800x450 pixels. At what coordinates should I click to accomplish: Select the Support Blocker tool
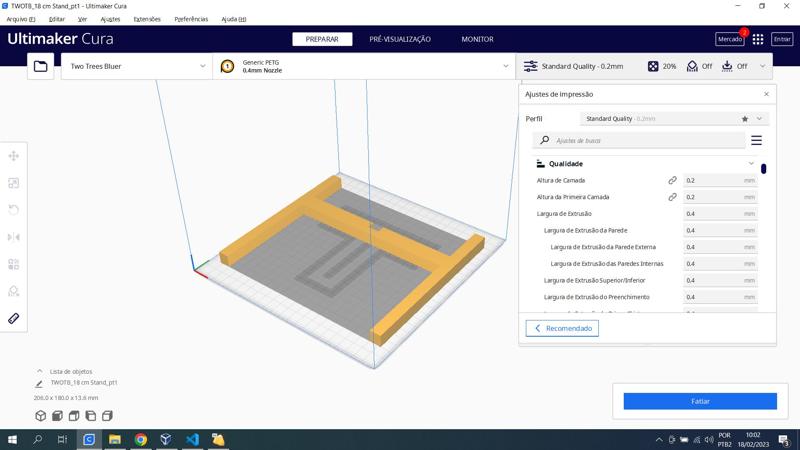click(14, 291)
